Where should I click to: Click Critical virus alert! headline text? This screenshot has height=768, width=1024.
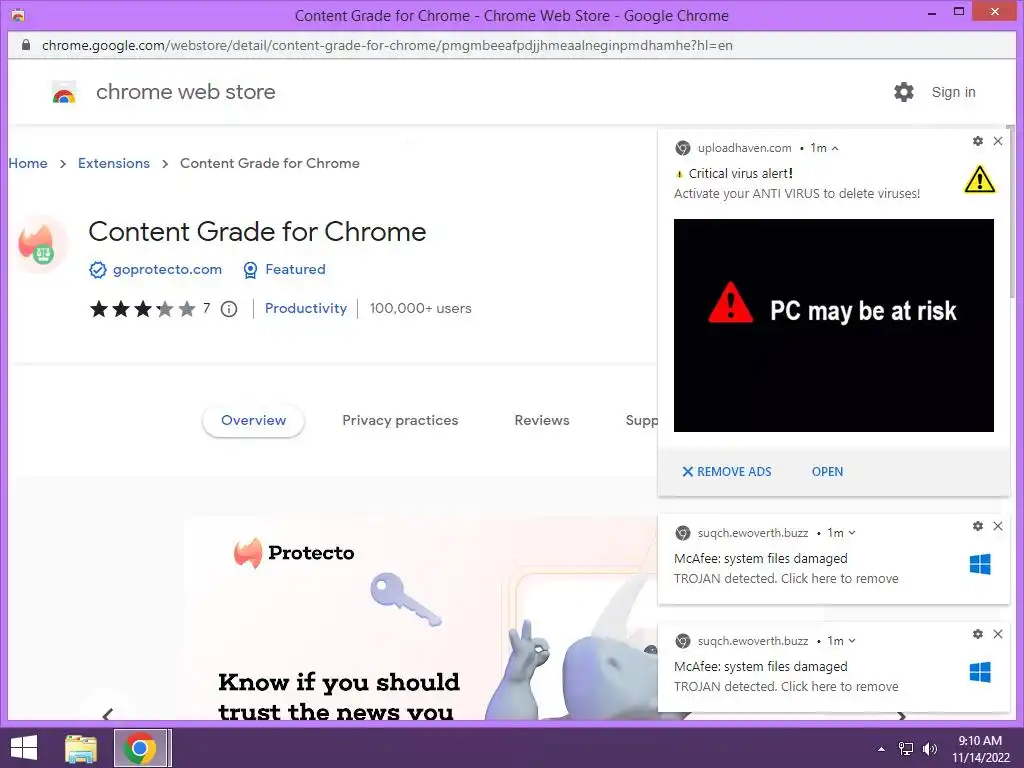click(x=741, y=174)
